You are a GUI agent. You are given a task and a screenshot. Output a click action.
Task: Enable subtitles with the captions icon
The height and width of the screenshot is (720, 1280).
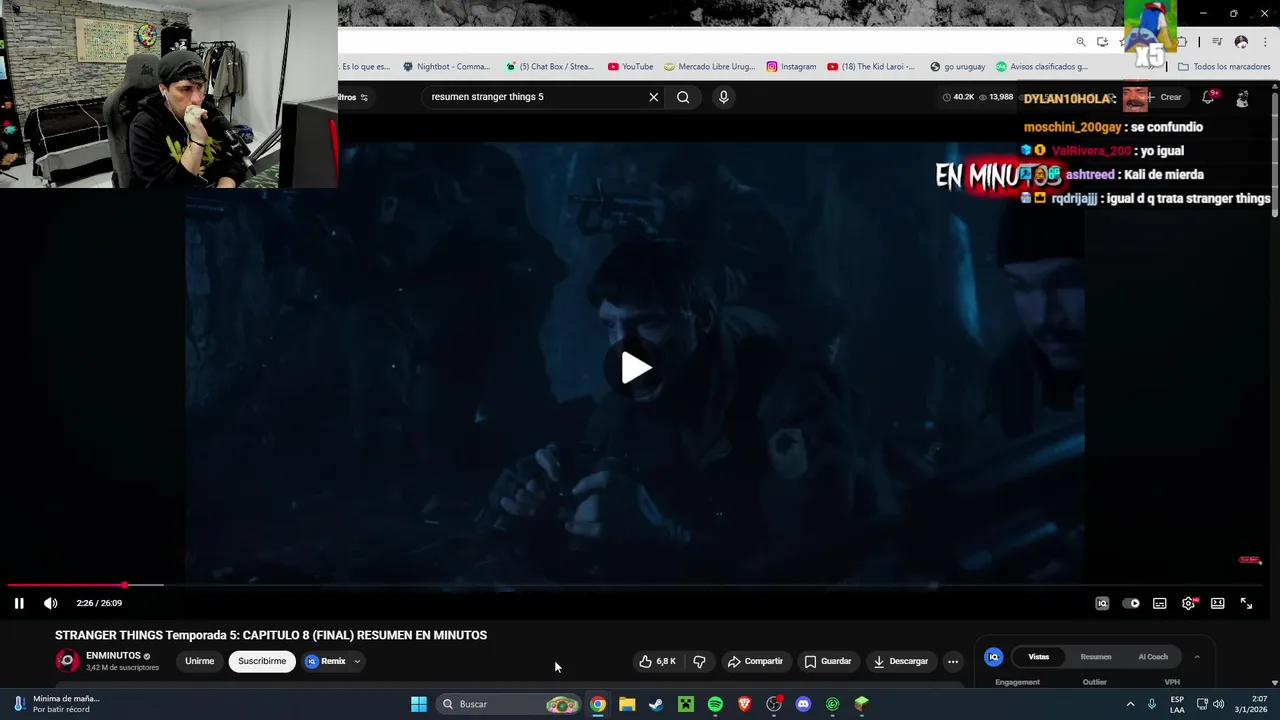pos(1160,603)
